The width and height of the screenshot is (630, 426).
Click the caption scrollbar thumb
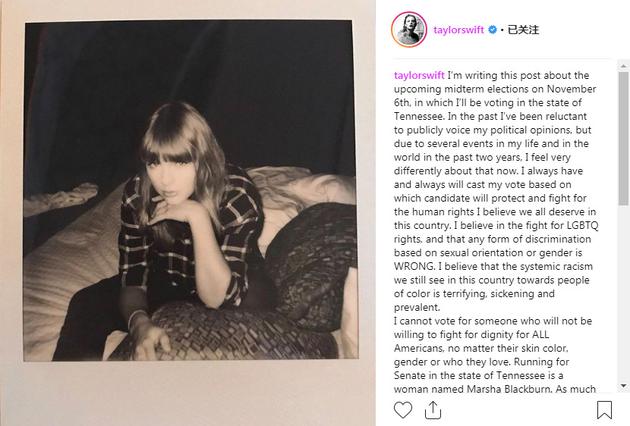coord(624,139)
